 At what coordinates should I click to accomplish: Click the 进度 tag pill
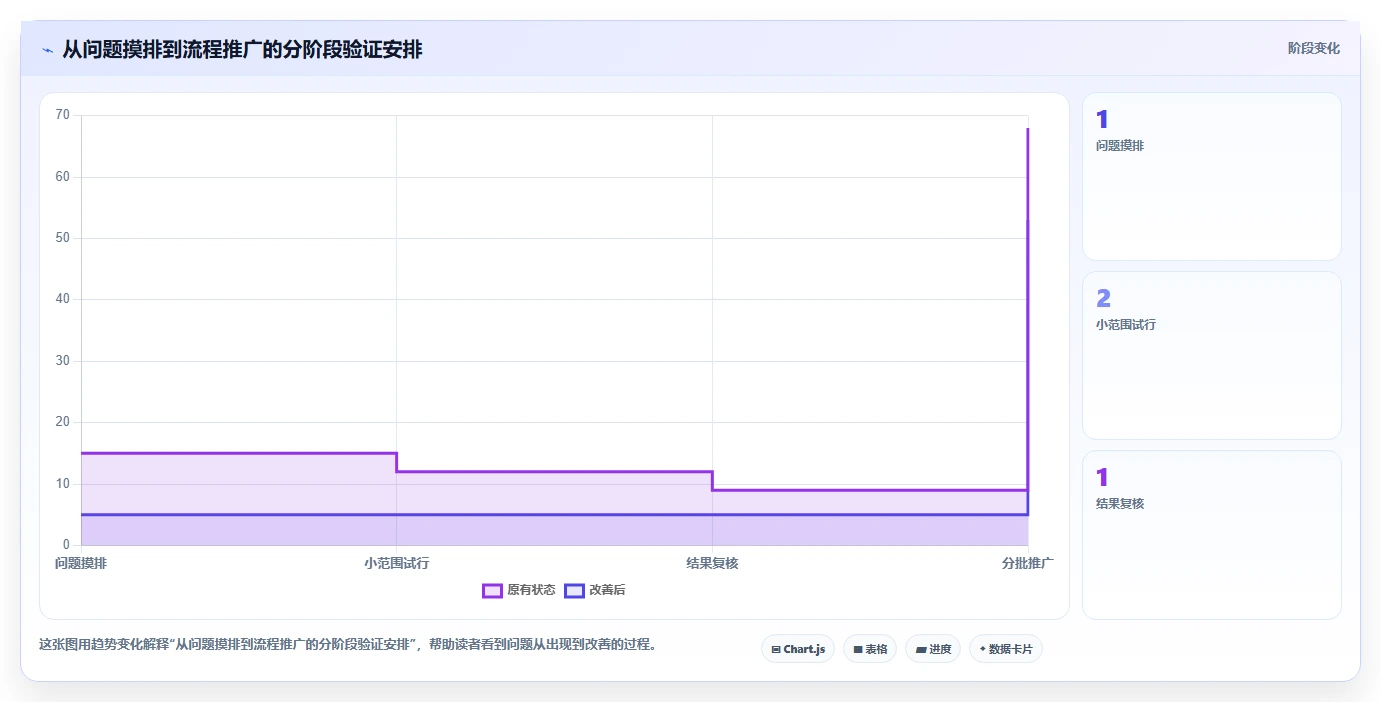933,649
